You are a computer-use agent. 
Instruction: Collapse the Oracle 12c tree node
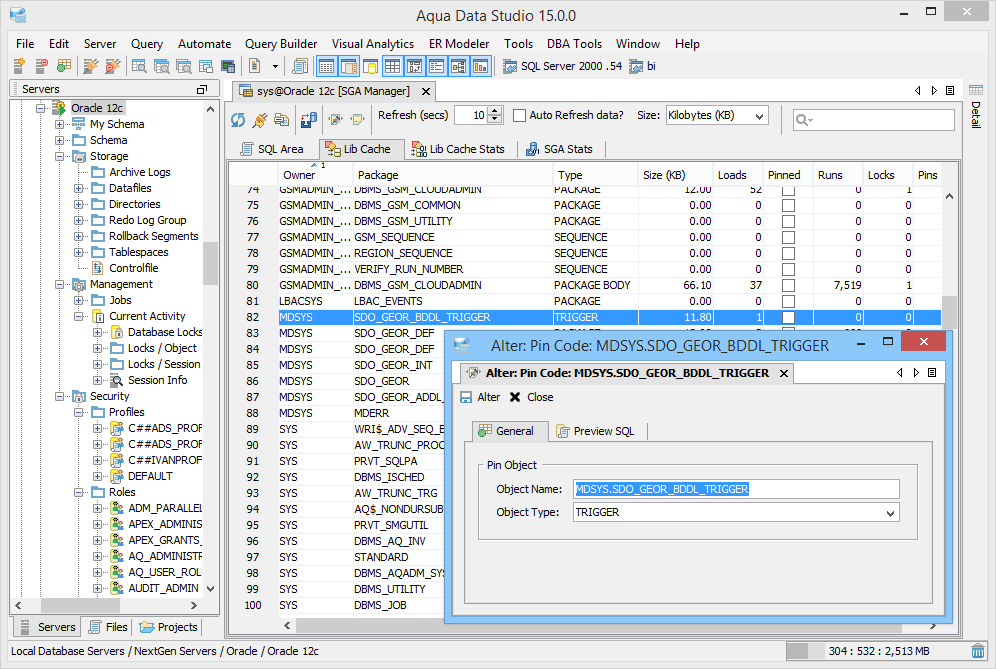41,108
